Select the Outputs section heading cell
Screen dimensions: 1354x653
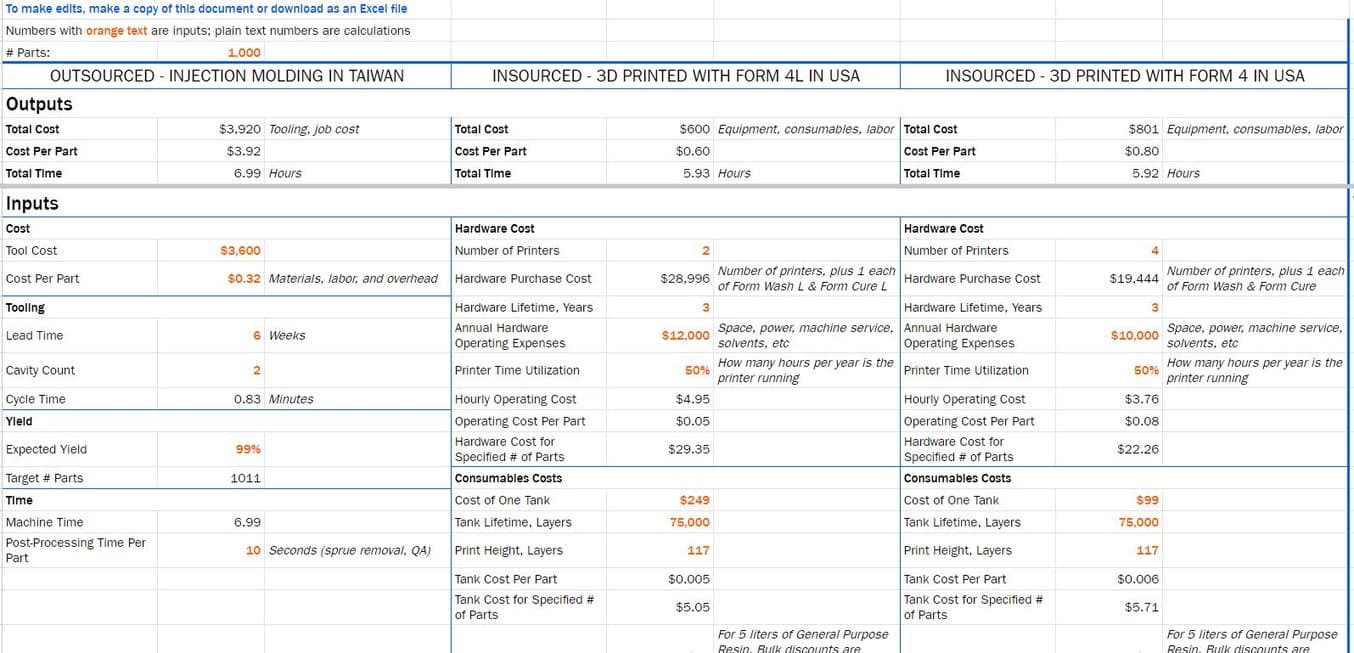(x=40, y=104)
